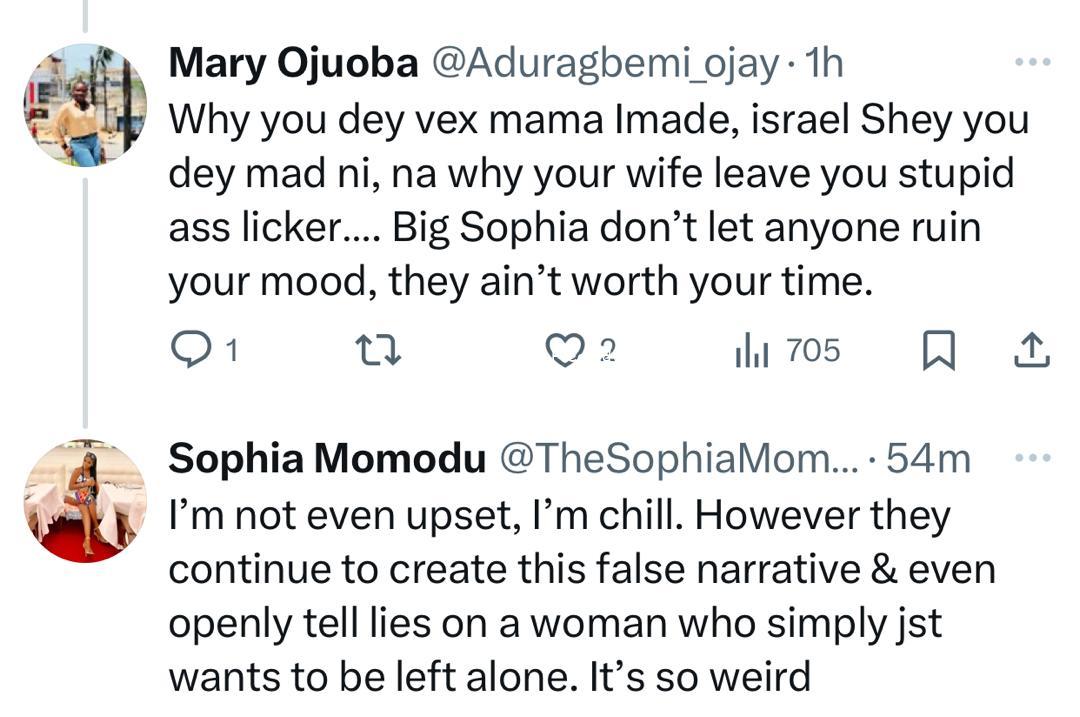Click the like count number 2
The width and height of the screenshot is (1080, 717).
pyautogui.click(x=607, y=351)
